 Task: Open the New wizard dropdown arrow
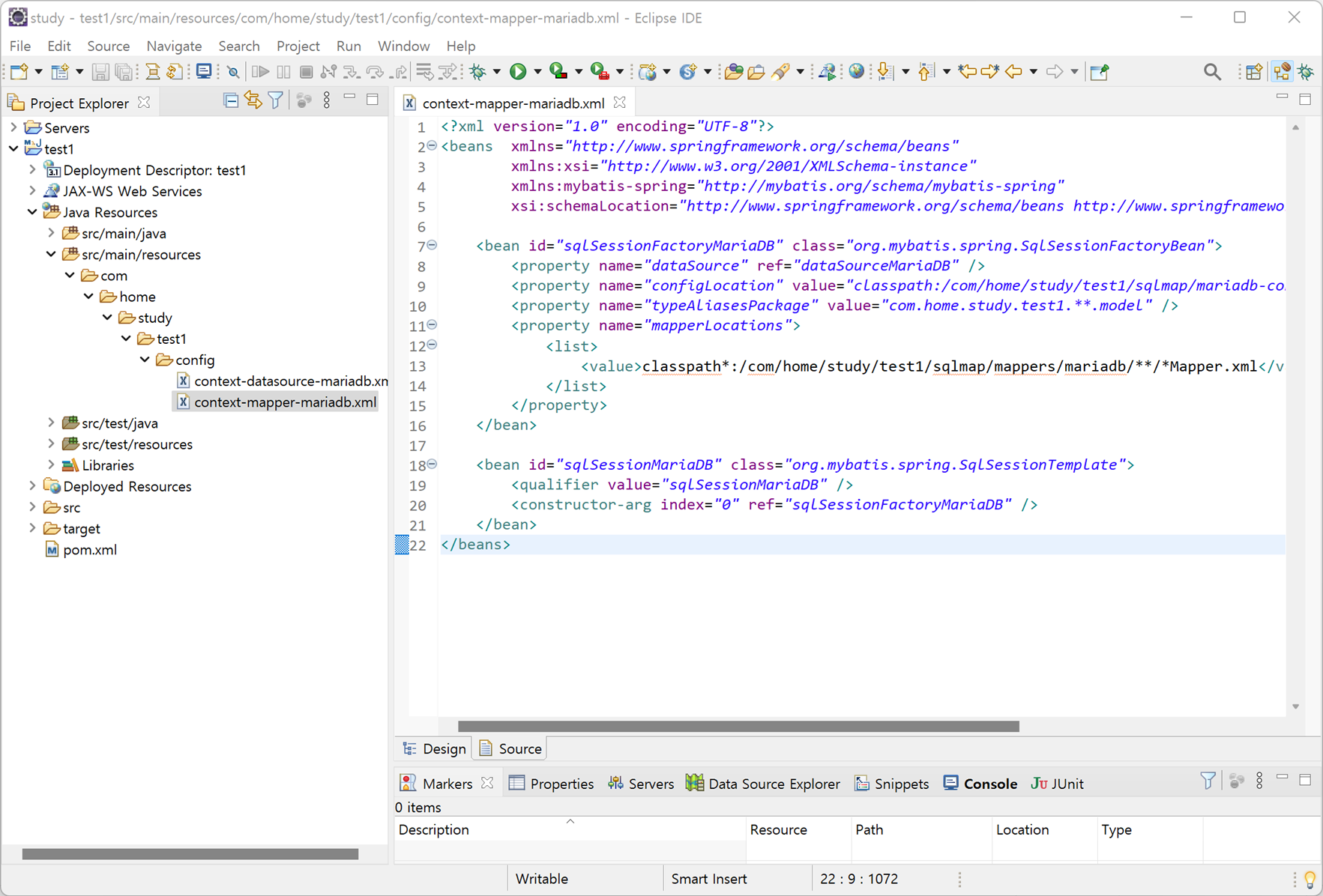coord(38,72)
